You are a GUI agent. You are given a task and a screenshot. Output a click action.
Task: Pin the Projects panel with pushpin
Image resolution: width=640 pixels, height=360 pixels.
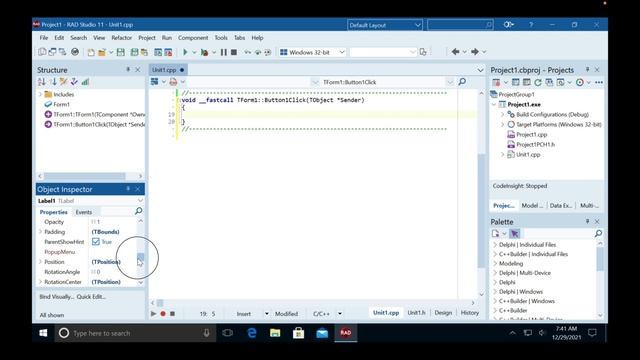(587, 70)
